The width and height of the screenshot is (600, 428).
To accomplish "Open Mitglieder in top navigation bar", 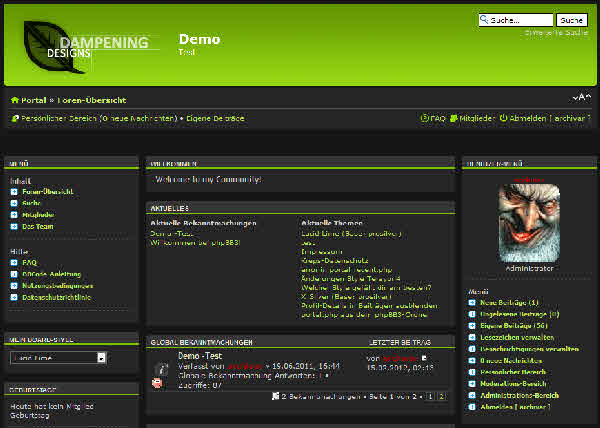I will [x=473, y=118].
